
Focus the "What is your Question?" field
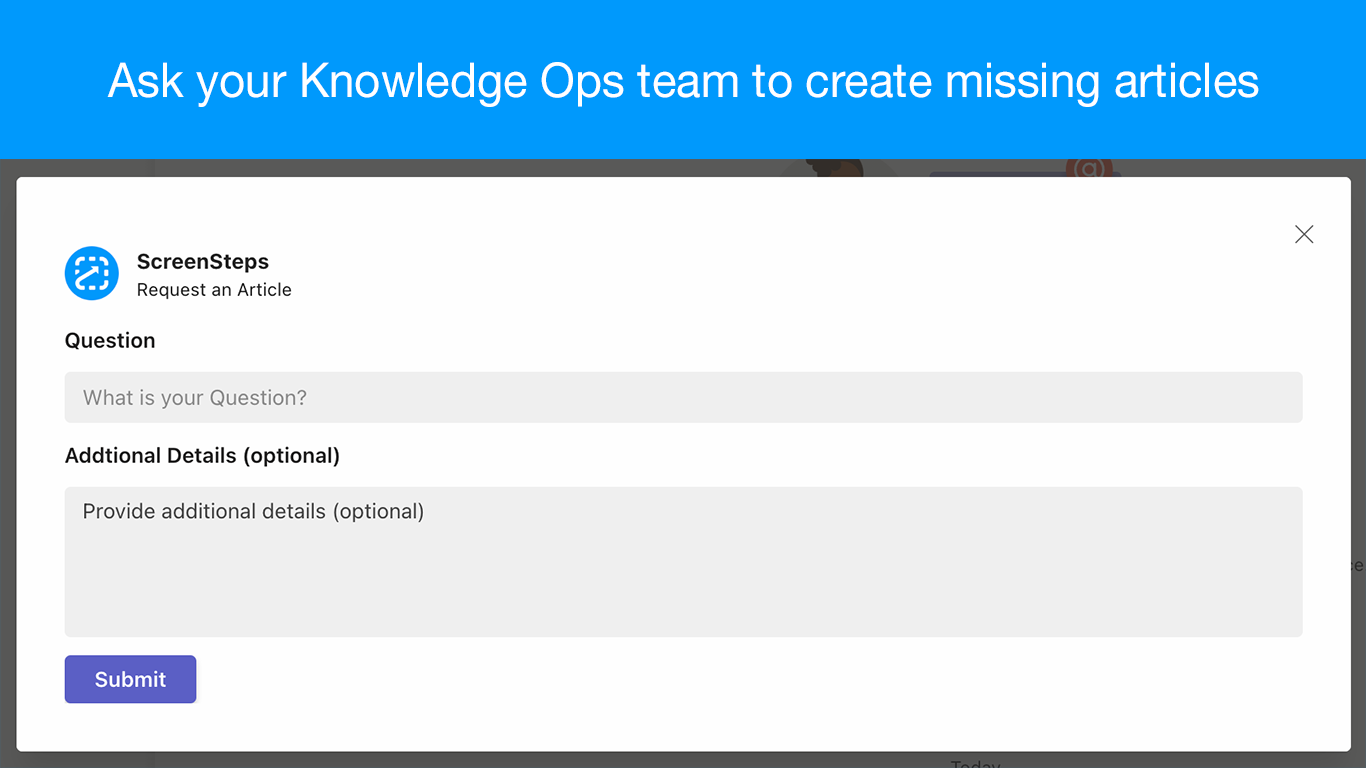click(x=683, y=397)
